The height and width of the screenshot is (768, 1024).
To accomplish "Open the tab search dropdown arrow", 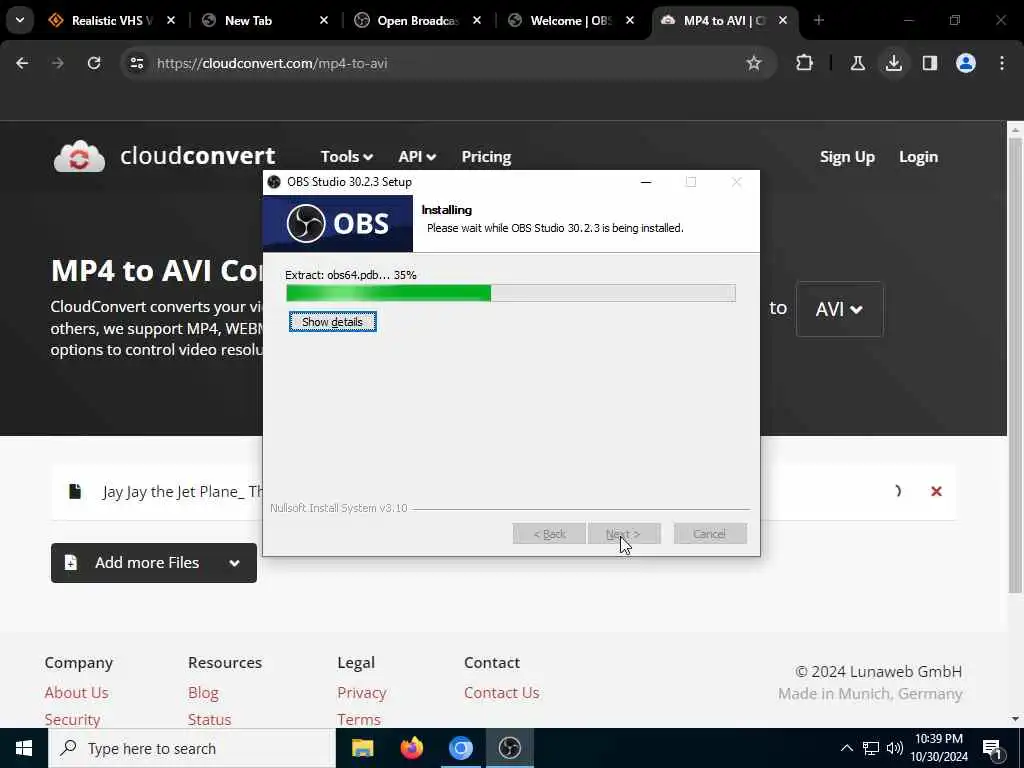I will 20,20.
